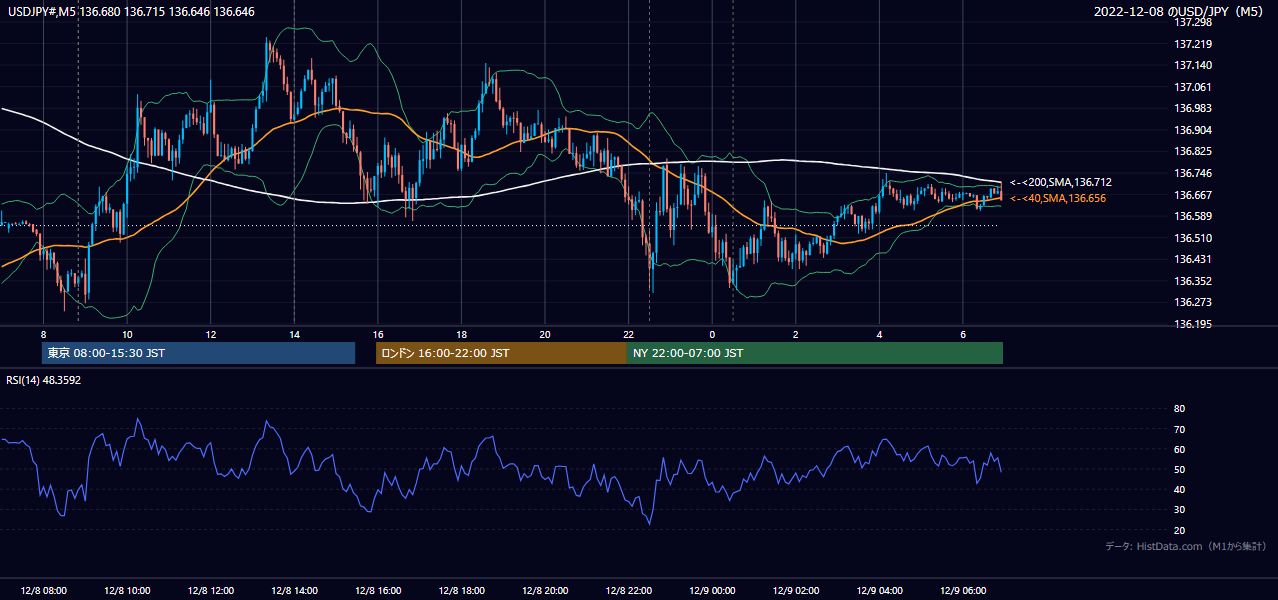Click the 12/8 22:00 date label
The image size is (1278, 600).
(629, 590)
